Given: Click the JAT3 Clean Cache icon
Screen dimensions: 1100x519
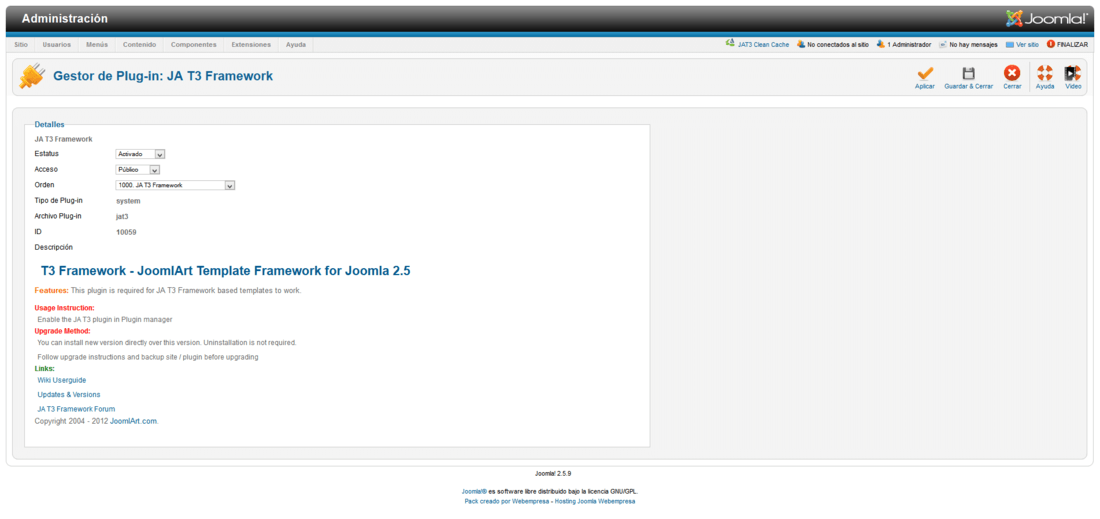Looking at the screenshot, I should pyautogui.click(x=730, y=43).
